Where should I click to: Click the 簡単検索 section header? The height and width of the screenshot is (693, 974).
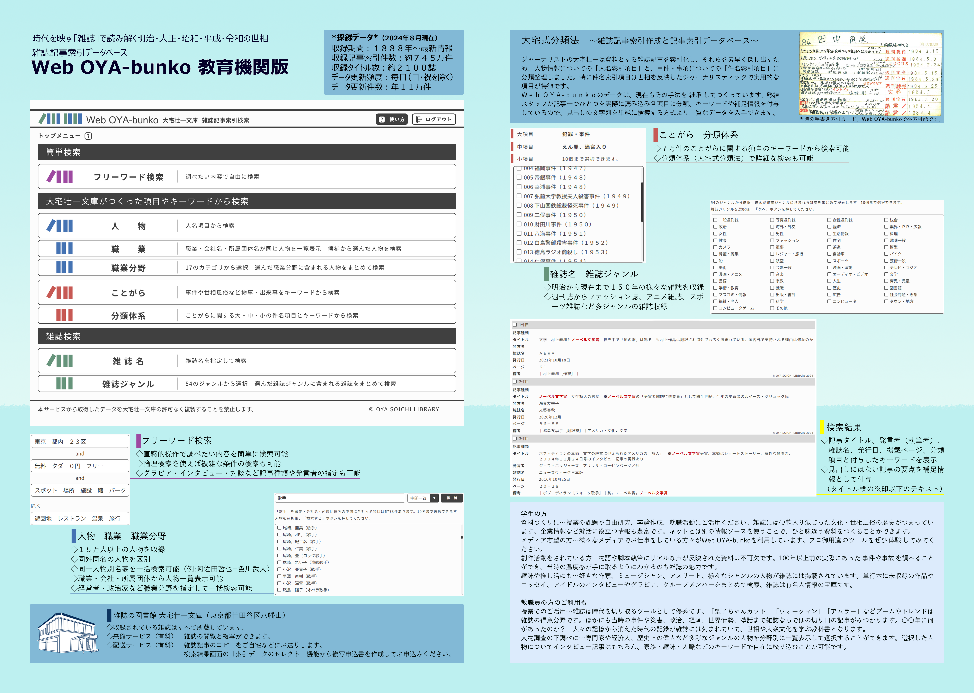point(247,152)
